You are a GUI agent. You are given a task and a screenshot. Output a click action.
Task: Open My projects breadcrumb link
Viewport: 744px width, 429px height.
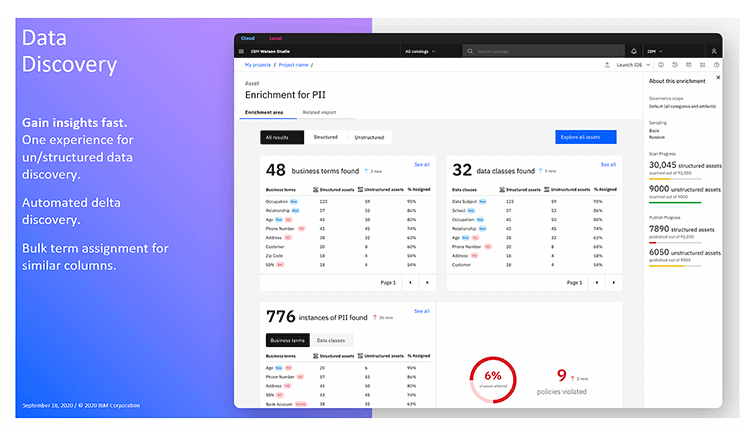[x=258, y=65]
